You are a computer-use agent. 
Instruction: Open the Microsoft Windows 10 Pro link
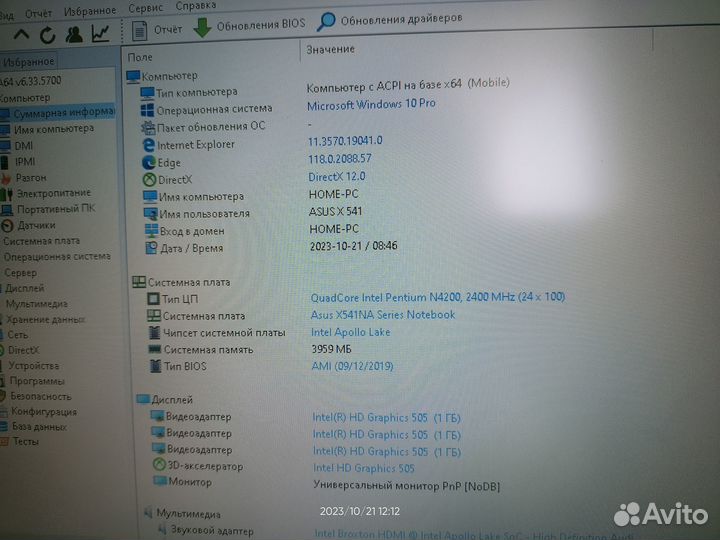(x=371, y=105)
